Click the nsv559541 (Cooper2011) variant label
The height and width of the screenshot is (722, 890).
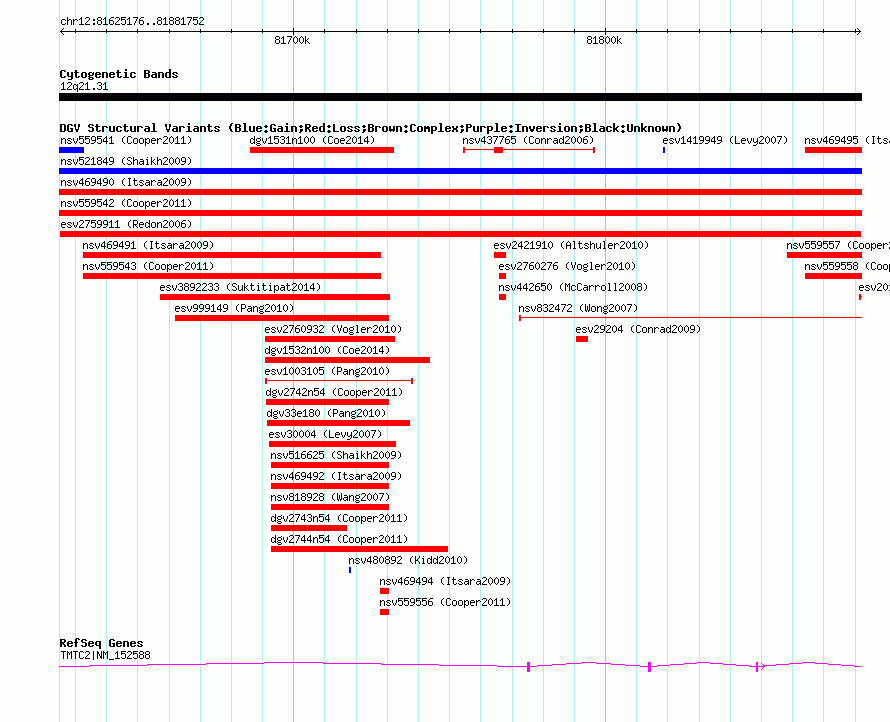[126, 140]
